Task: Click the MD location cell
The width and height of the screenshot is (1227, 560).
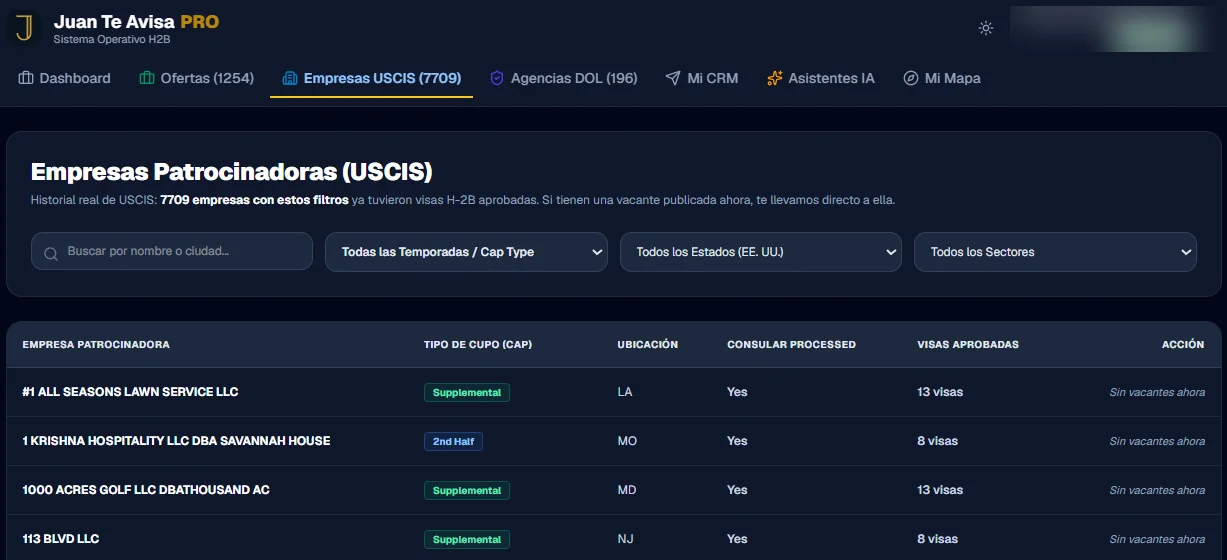Action: 627,490
